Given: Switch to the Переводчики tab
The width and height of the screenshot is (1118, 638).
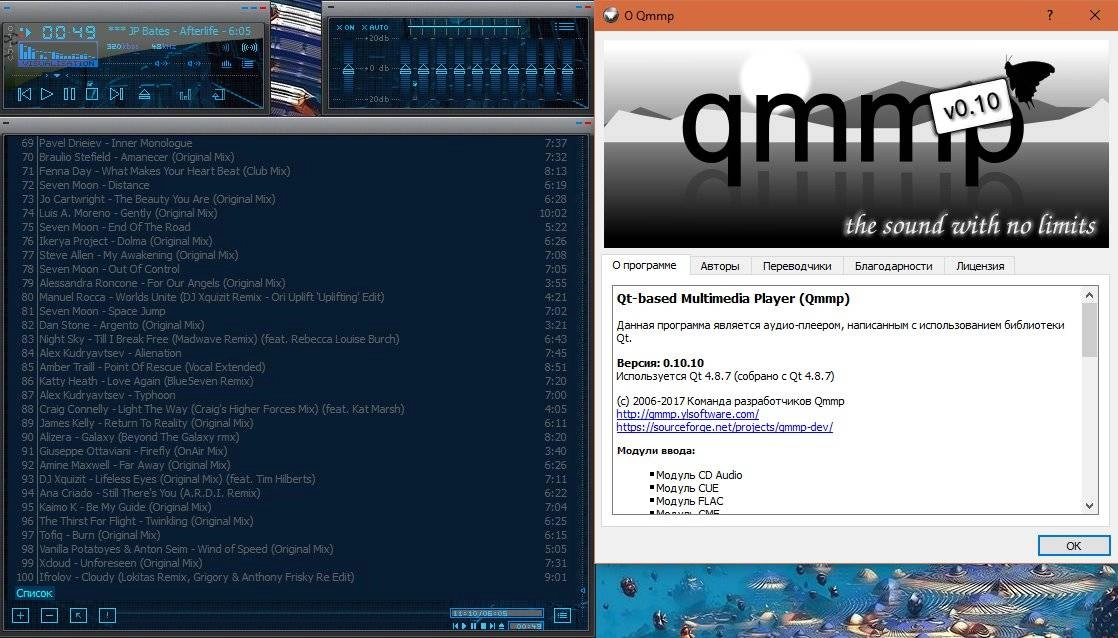Looking at the screenshot, I should click(x=797, y=266).
